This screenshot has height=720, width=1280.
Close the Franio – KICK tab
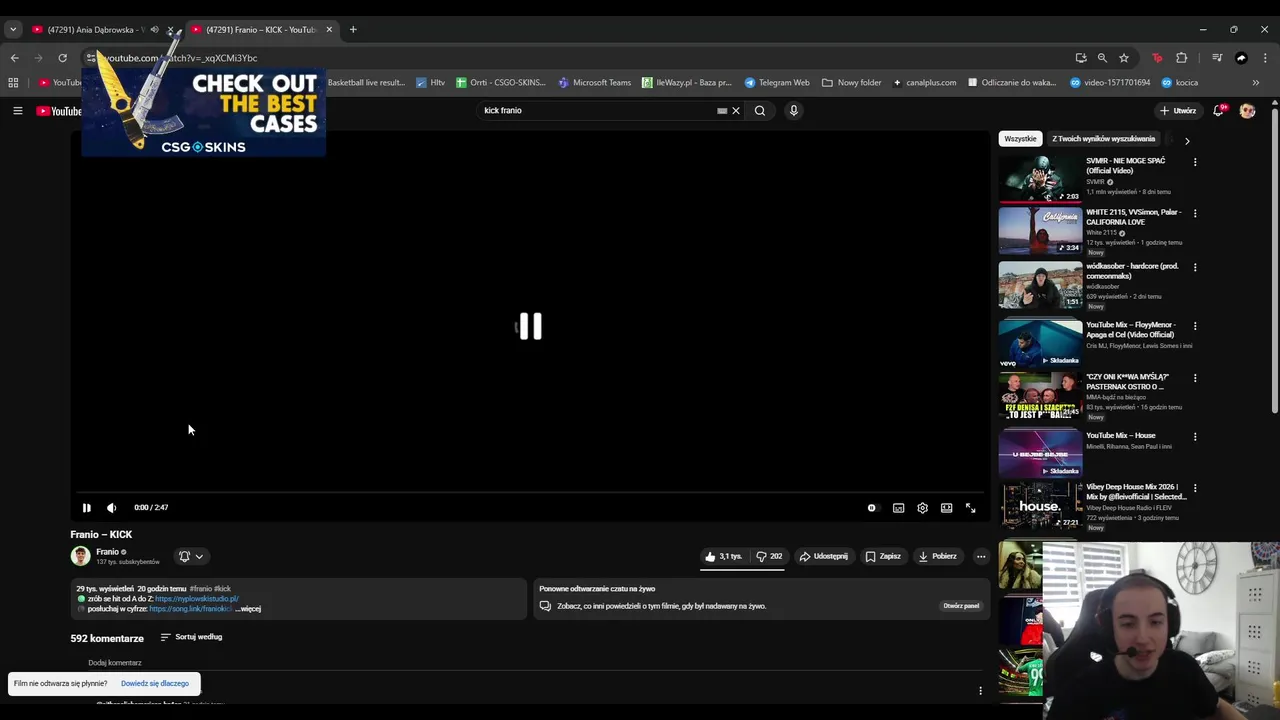[329, 29]
